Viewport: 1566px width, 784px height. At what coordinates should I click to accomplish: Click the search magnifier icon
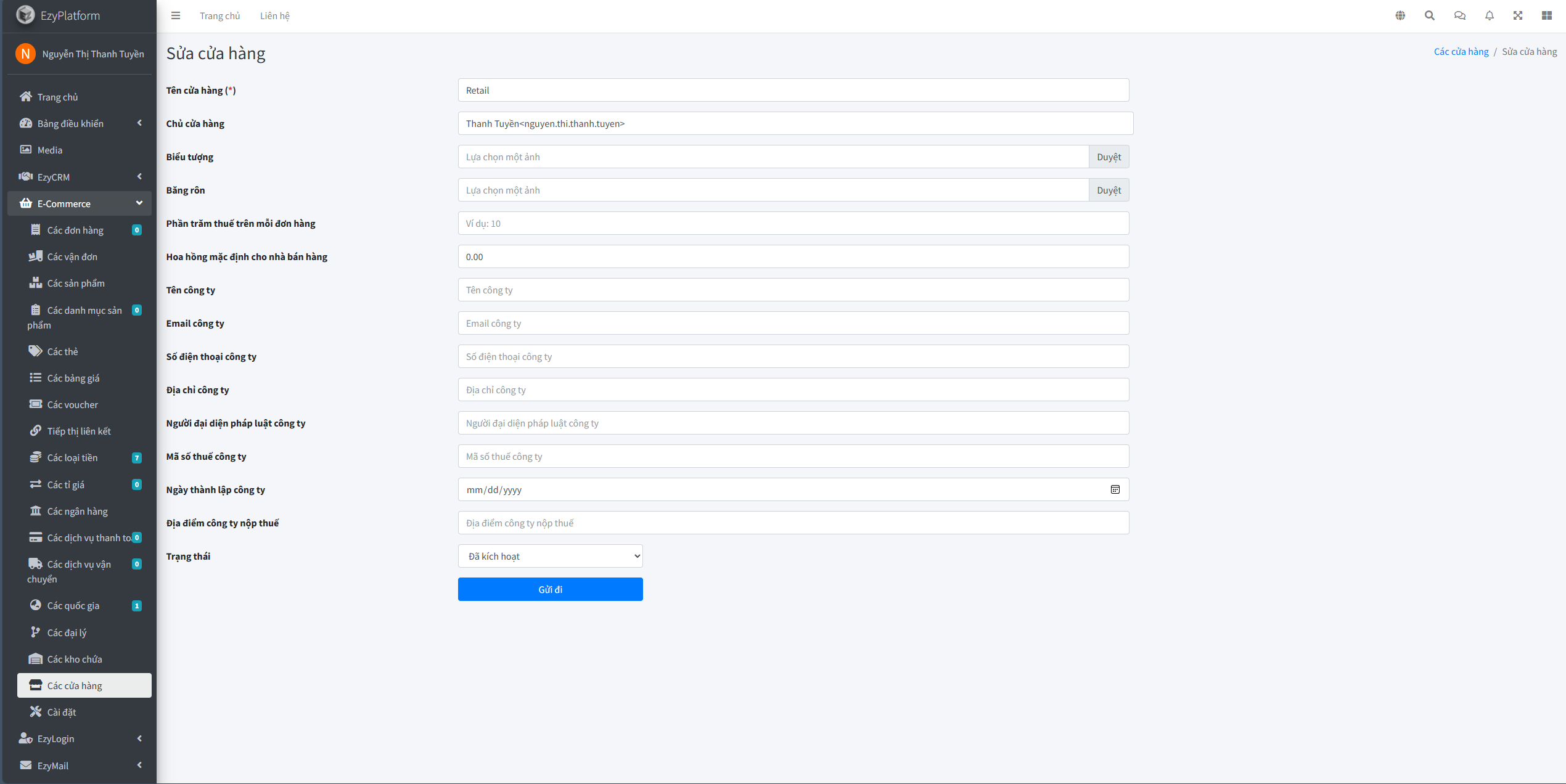[x=1429, y=16]
